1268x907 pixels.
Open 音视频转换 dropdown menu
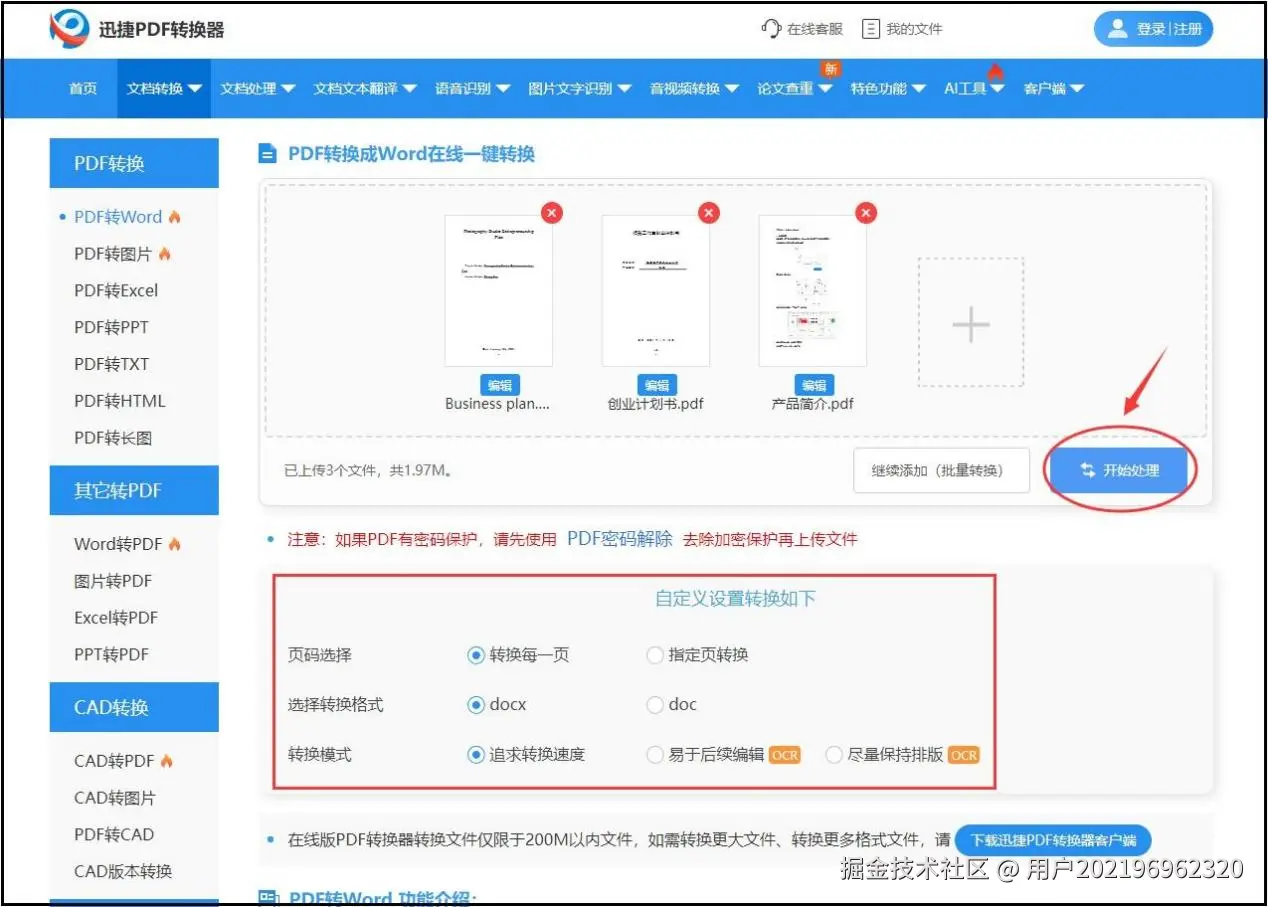pyautogui.click(x=694, y=88)
